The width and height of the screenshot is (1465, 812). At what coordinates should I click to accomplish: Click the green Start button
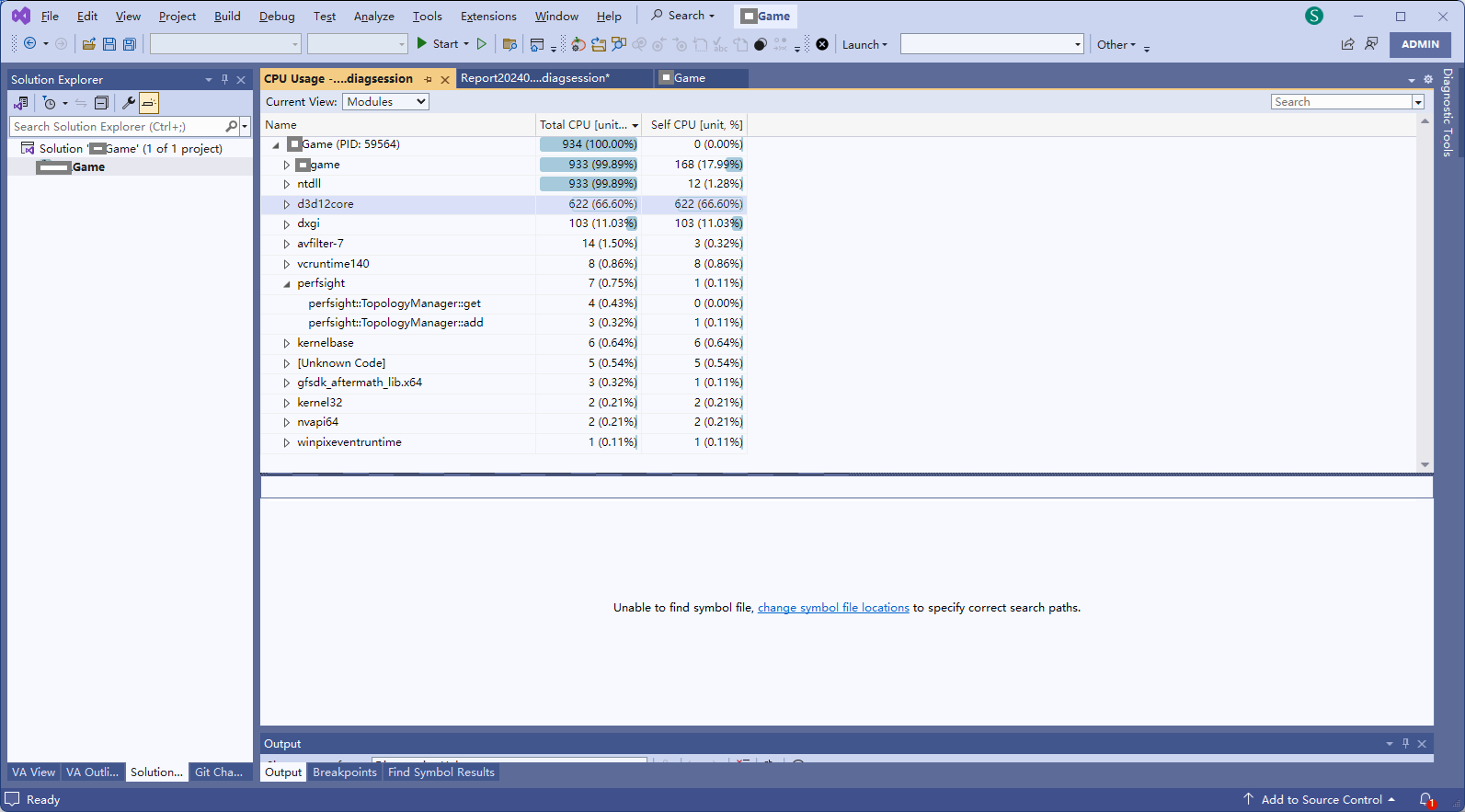(438, 43)
